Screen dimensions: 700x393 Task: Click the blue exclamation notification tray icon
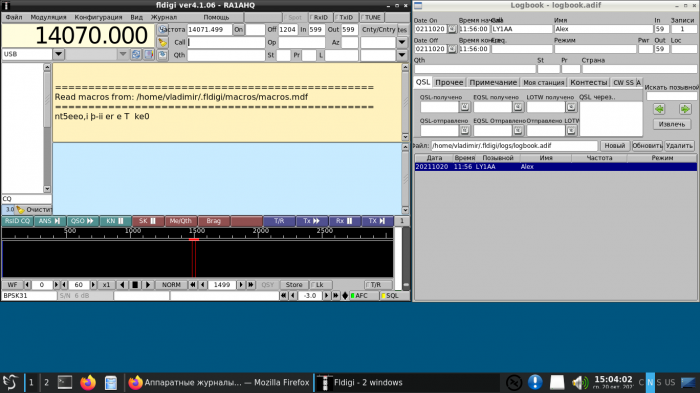535,382
